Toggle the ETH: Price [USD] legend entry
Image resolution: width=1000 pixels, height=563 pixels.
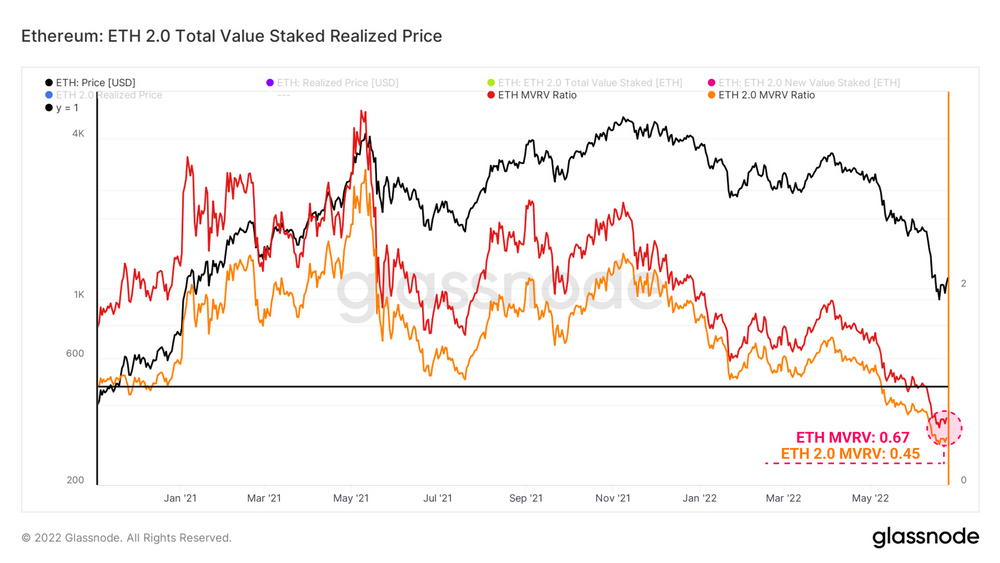point(90,83)
